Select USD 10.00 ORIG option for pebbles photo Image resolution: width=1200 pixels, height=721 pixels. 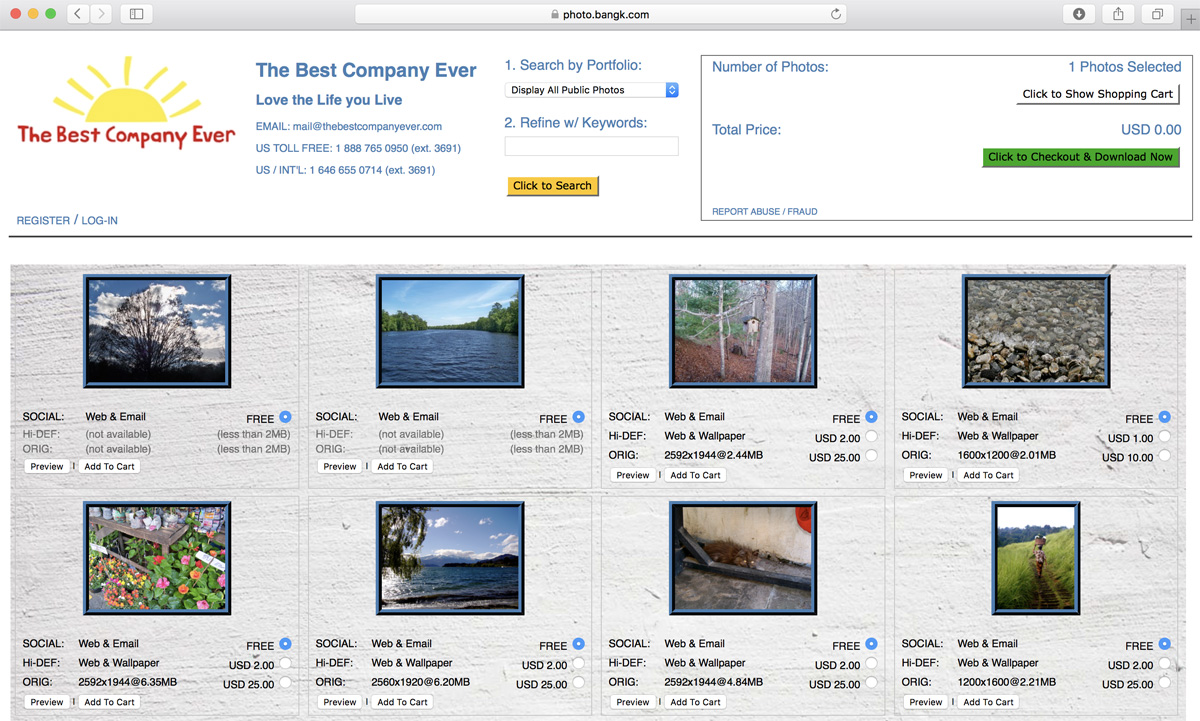coord(1164,456)
